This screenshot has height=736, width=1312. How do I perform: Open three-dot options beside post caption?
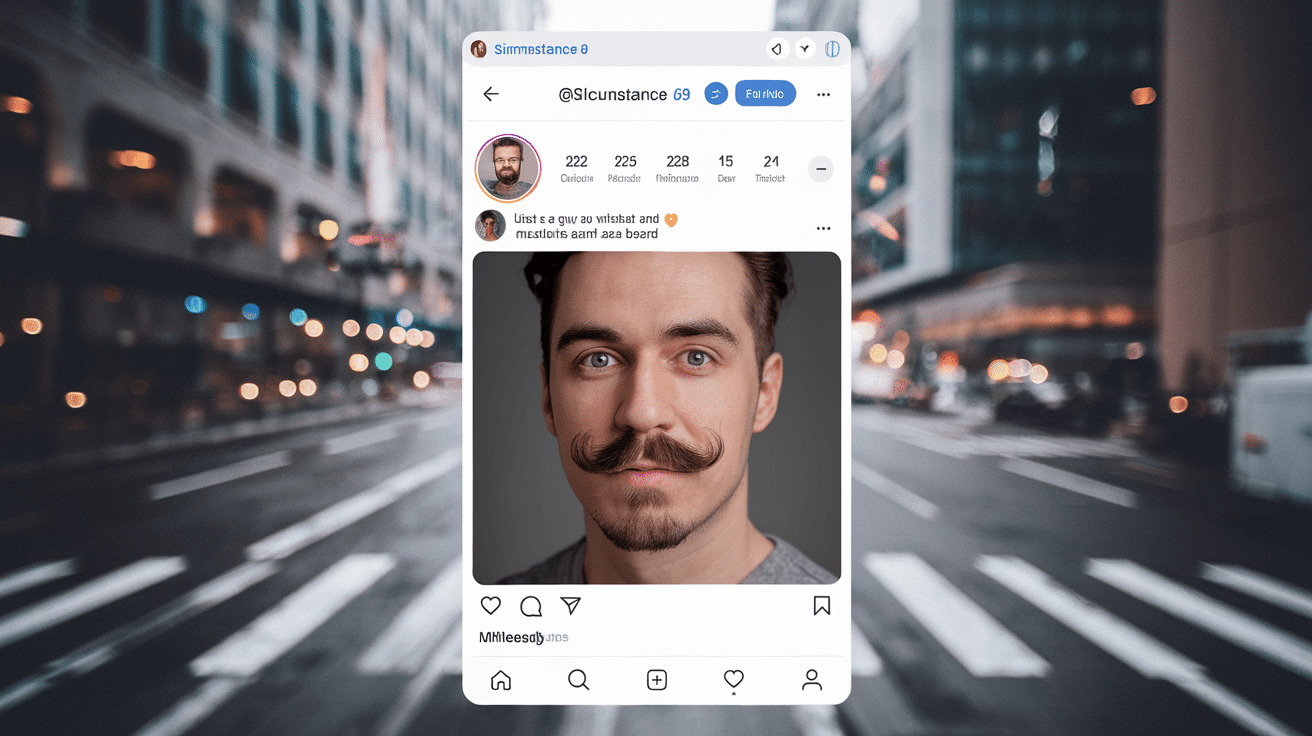pyautogui.click(x=823, y=229)
